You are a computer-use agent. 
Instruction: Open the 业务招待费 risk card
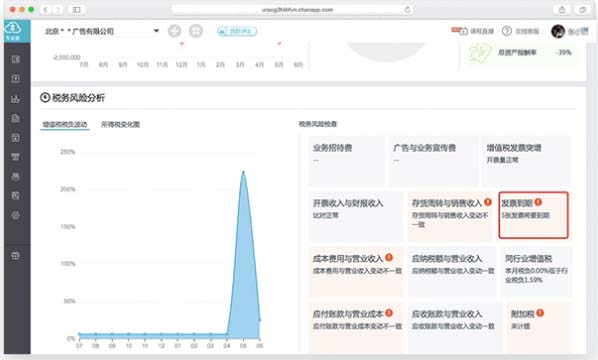point(346,161)
